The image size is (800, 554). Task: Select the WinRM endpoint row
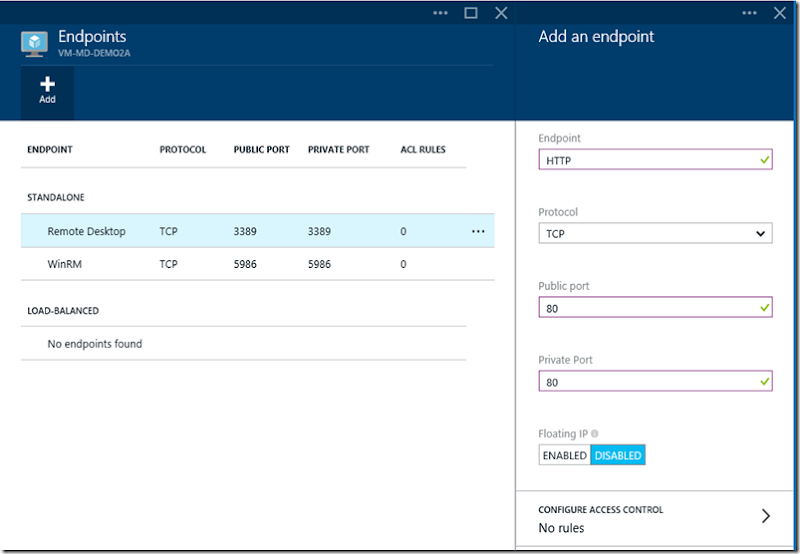click(66, 264)
